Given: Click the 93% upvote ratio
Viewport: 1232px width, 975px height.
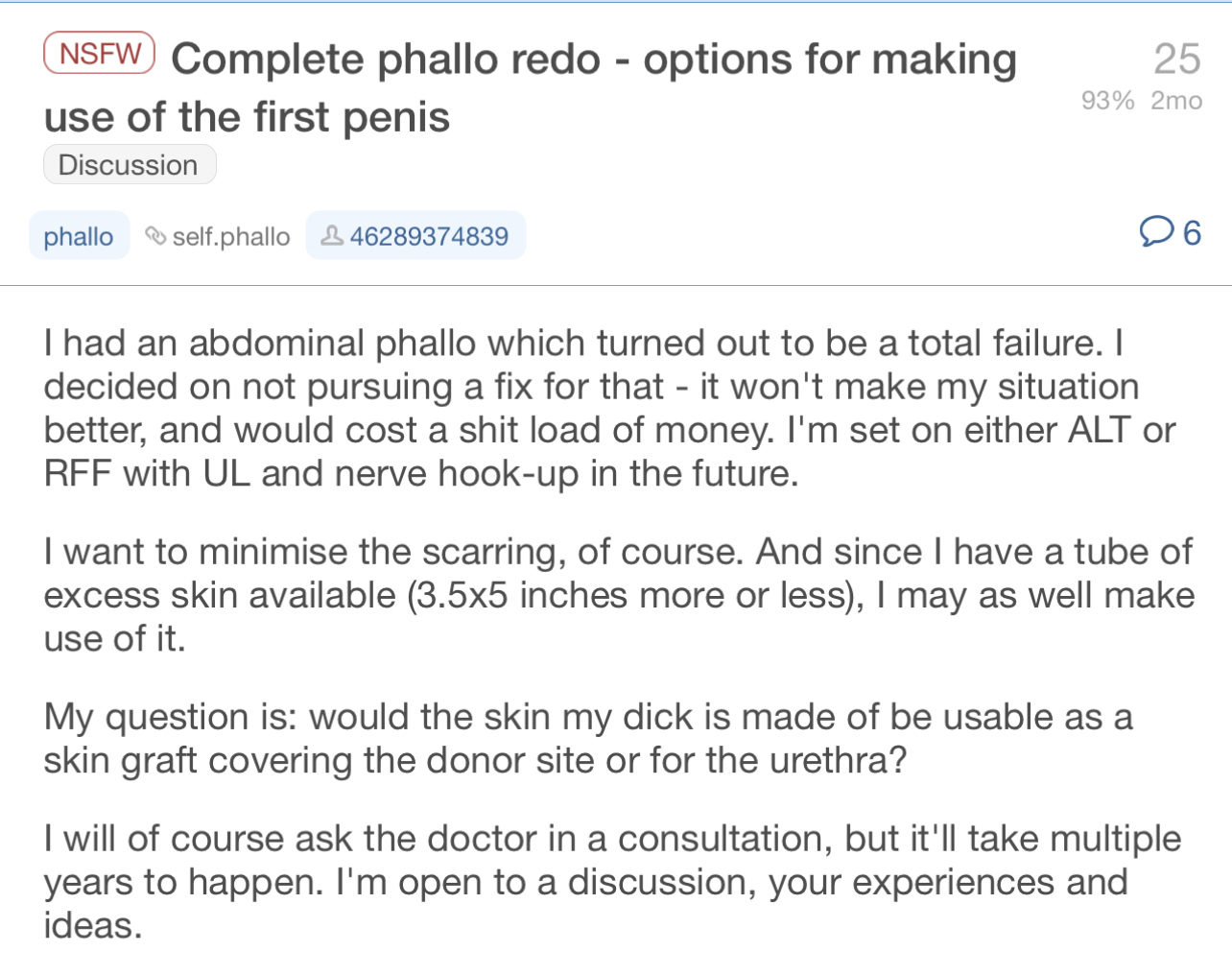Looking at the screenshot, I should [1107, 101].
